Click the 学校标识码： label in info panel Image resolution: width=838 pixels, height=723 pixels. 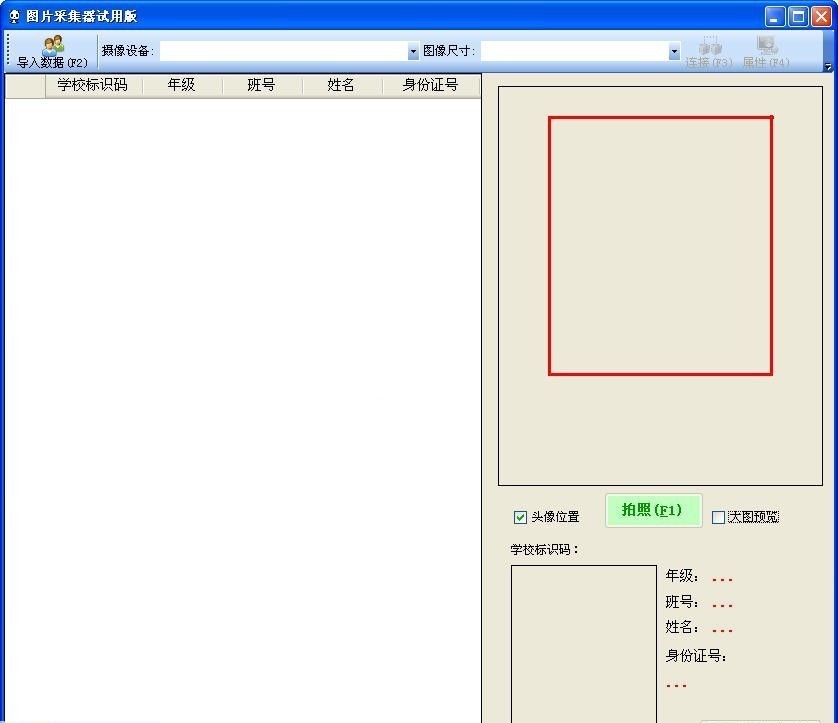544,549
